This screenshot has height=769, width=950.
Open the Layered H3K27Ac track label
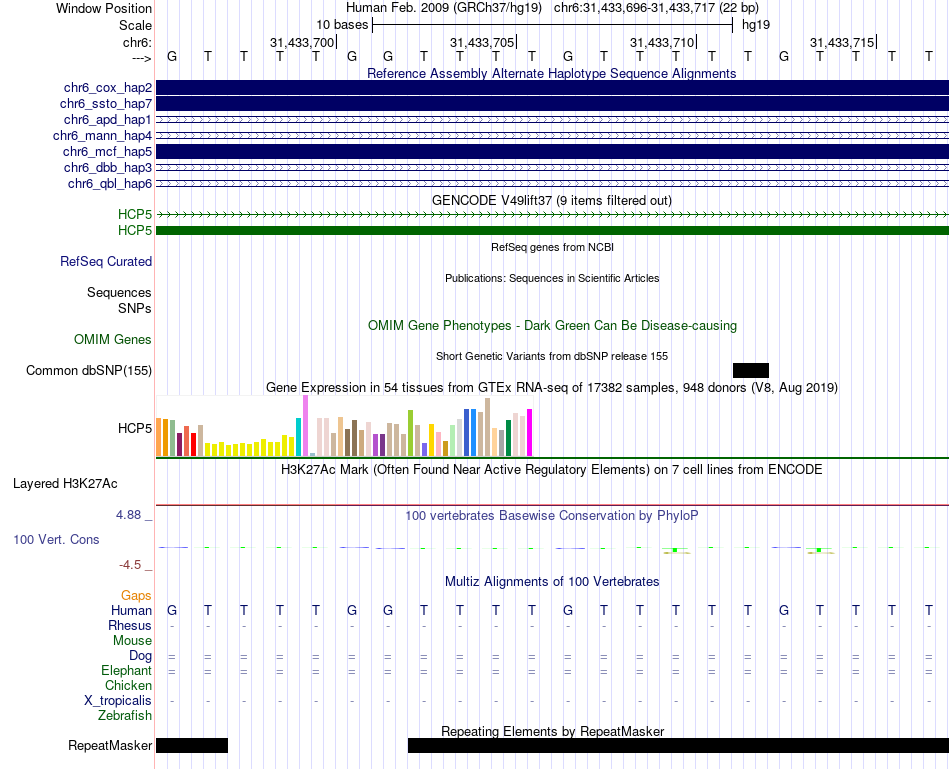(x=65, y=484)
